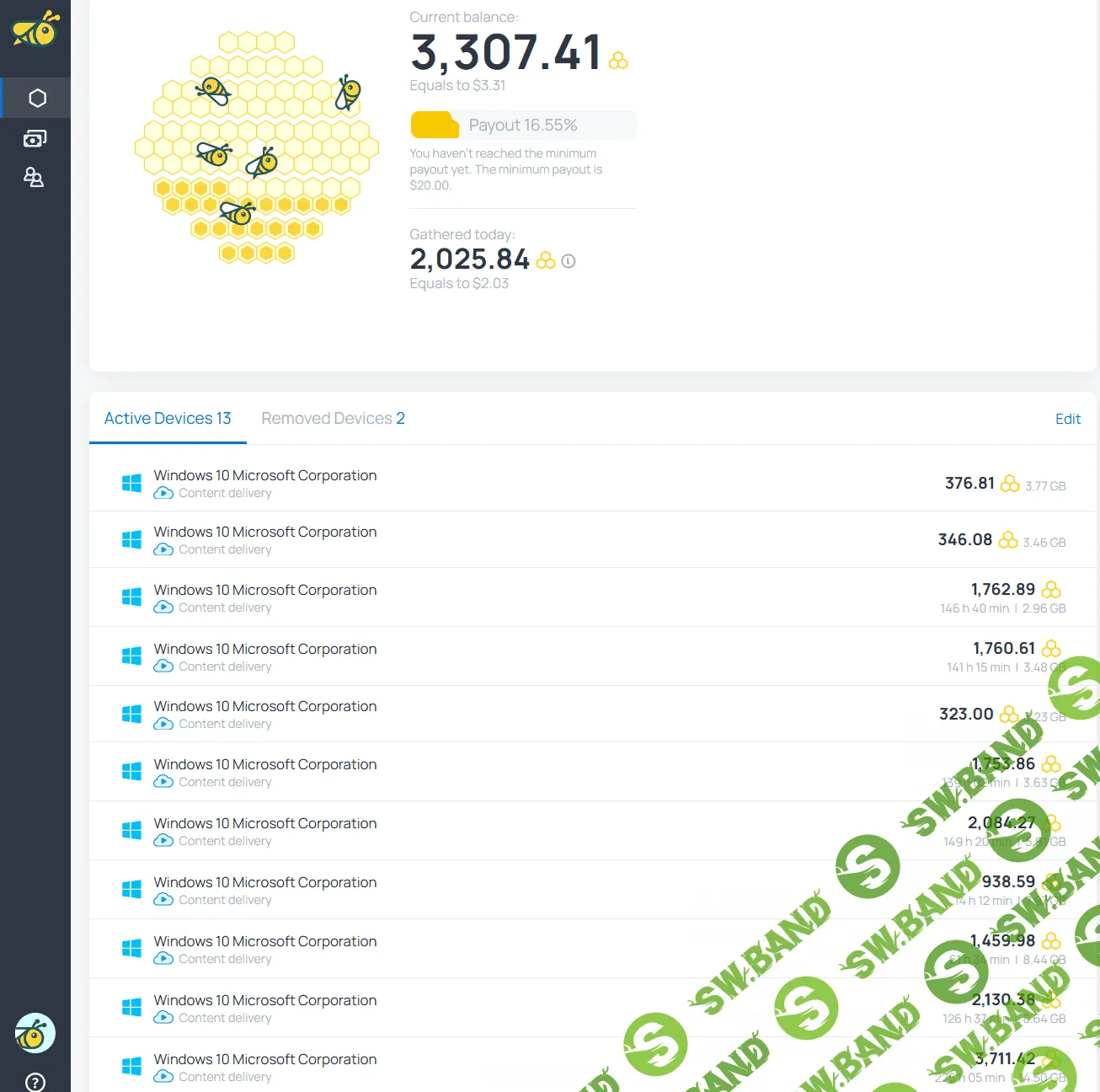The height and width of the screenshot is (1092, 1100).
Task: Switch to Removed Devices tab
Action: point(333,418)
